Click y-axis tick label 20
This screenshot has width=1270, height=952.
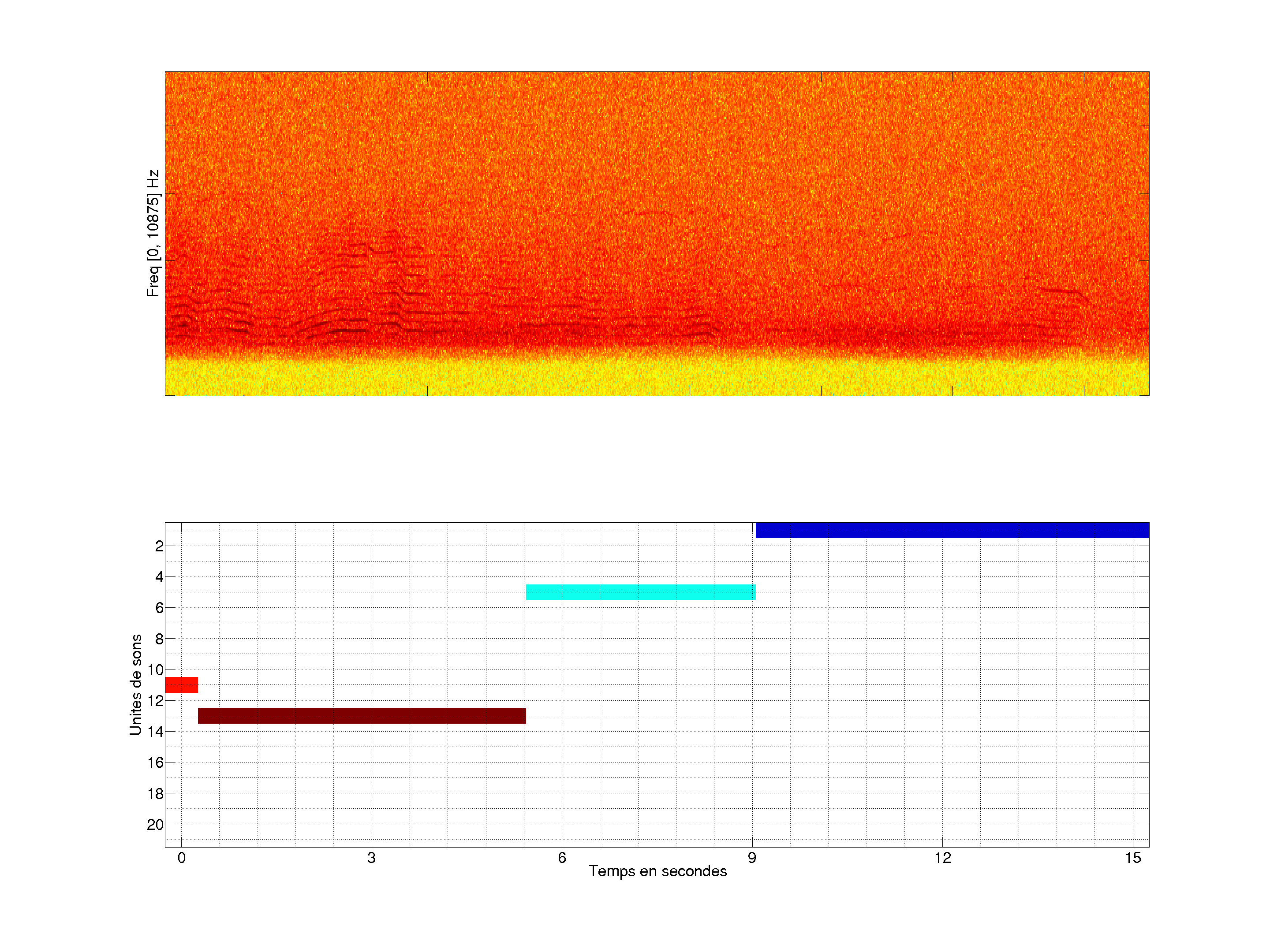[155, 825]
